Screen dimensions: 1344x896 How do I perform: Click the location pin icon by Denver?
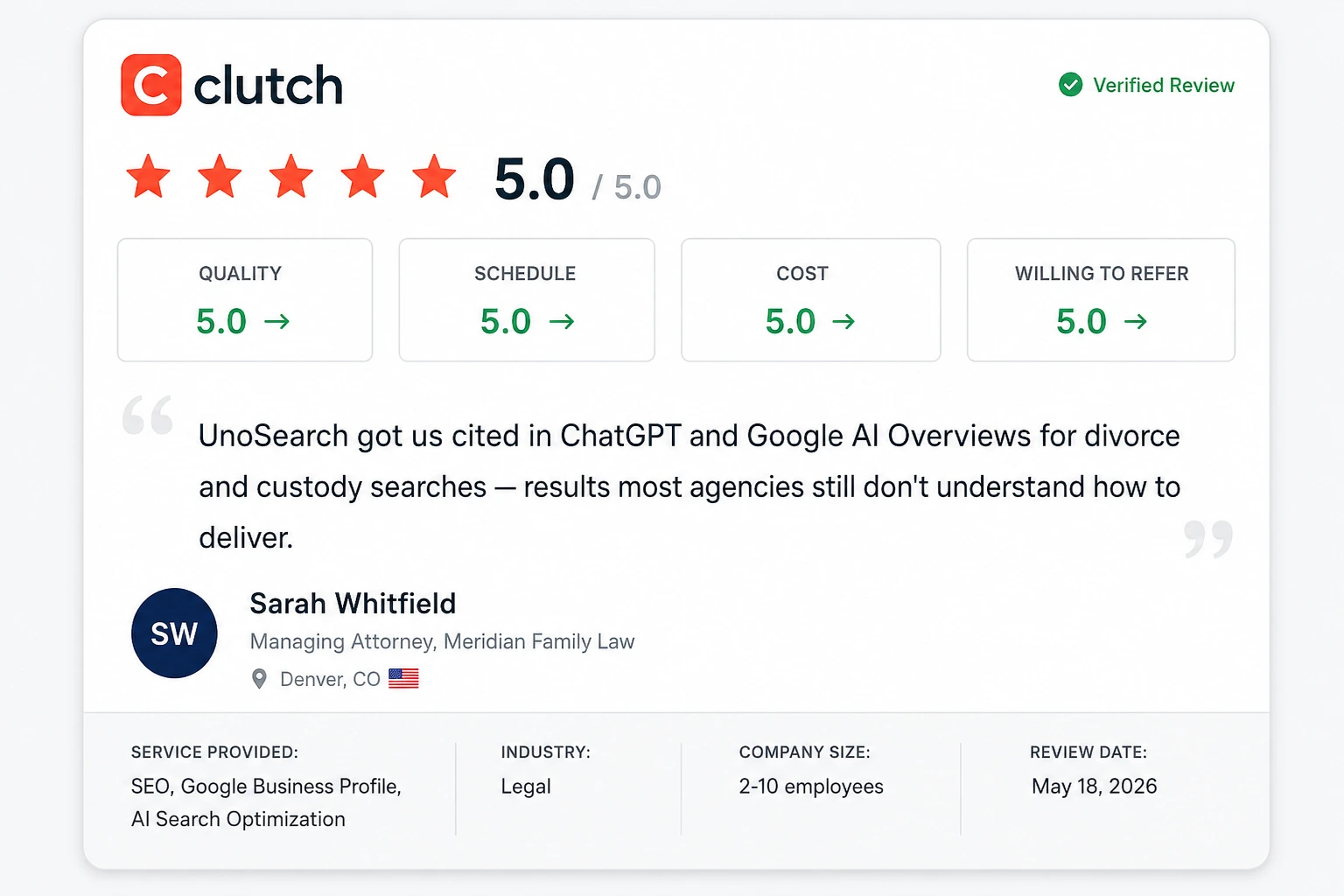tap(259, 679)
